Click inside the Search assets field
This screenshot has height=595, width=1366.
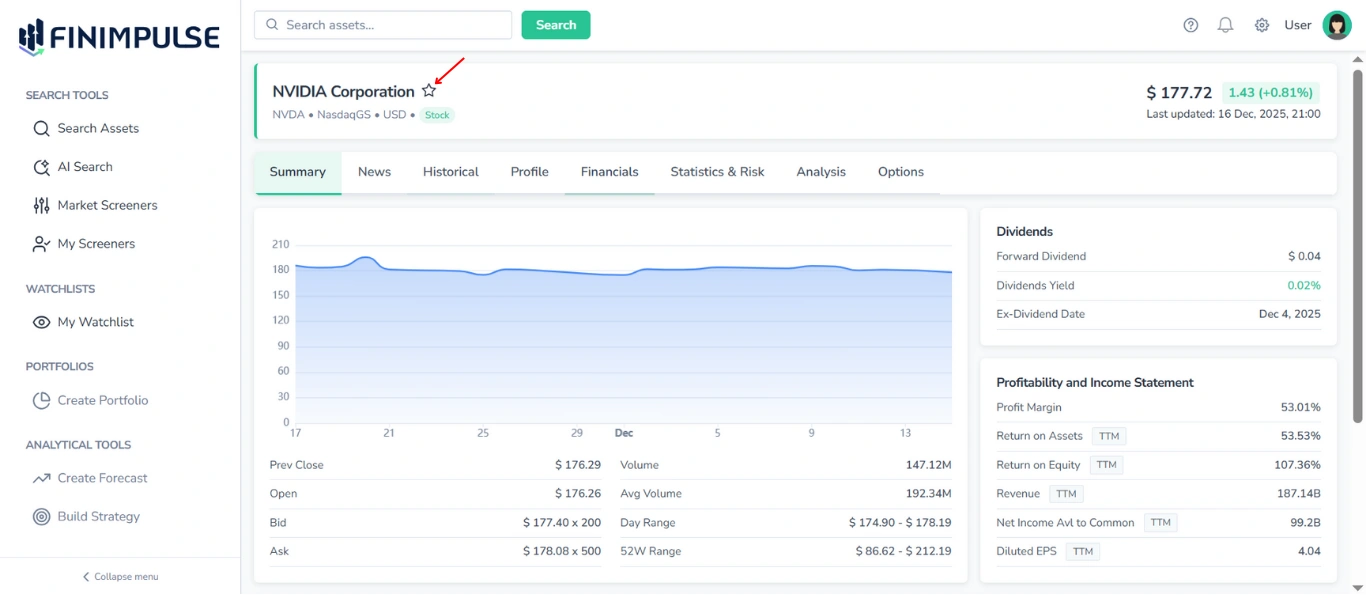click(382, 23)
